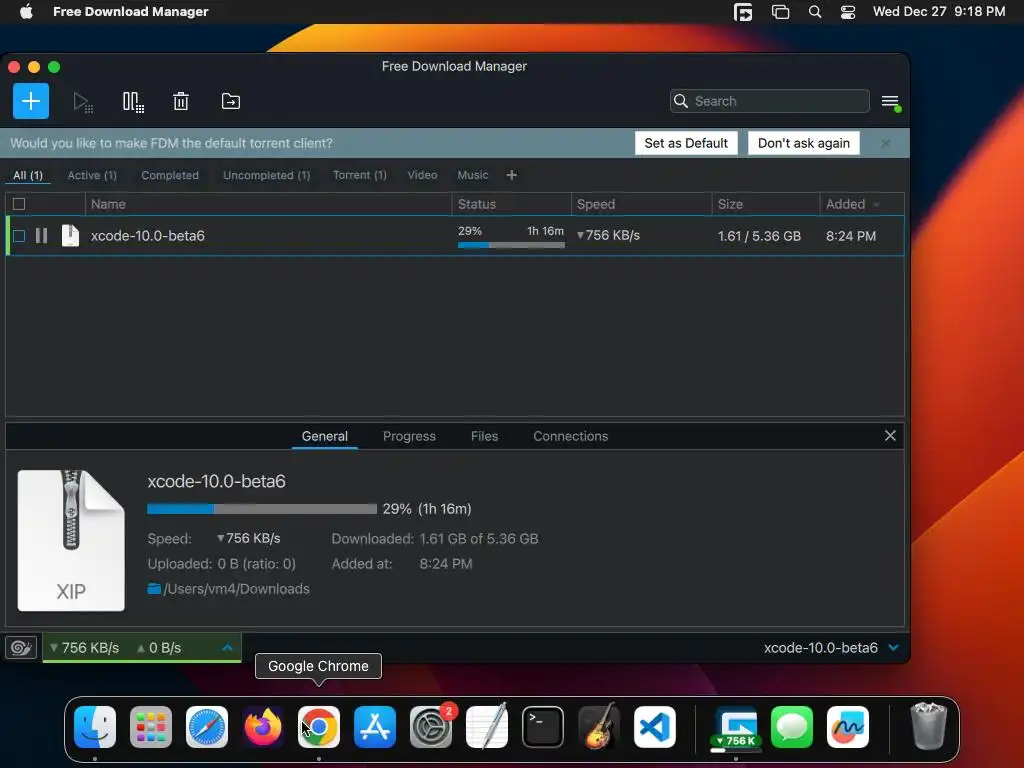This screenshot has width=1024, height=768.
Task: Launch Google Chrome from the dock
Action: click(319, 727)
